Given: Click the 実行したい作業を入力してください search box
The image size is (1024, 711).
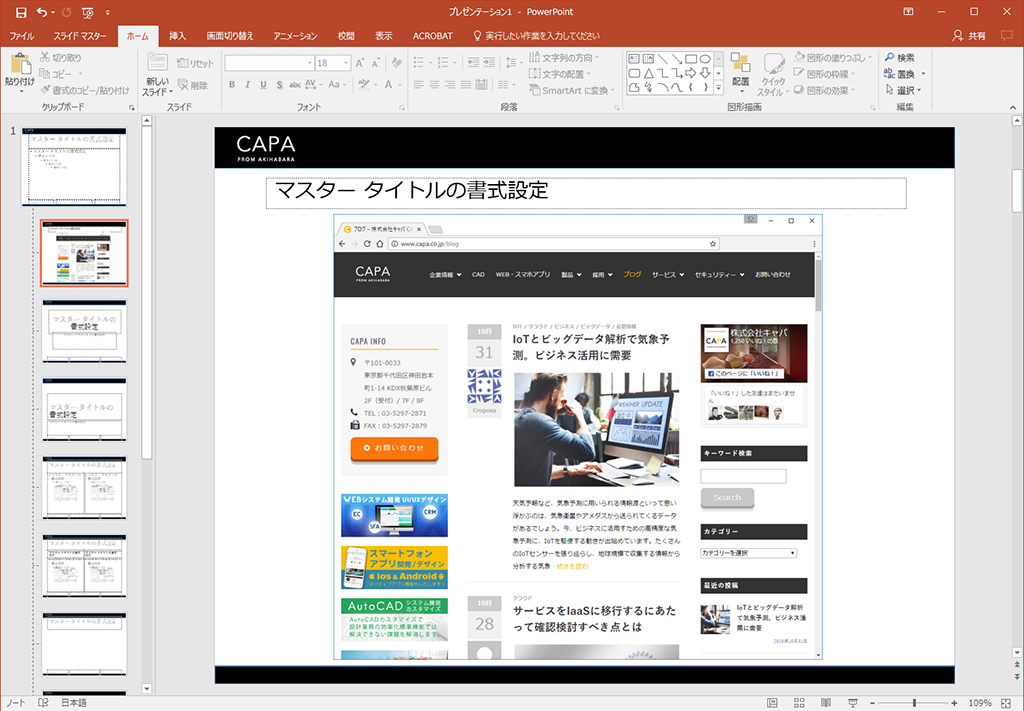Looking at the screenshot, I should coord(536,36).
